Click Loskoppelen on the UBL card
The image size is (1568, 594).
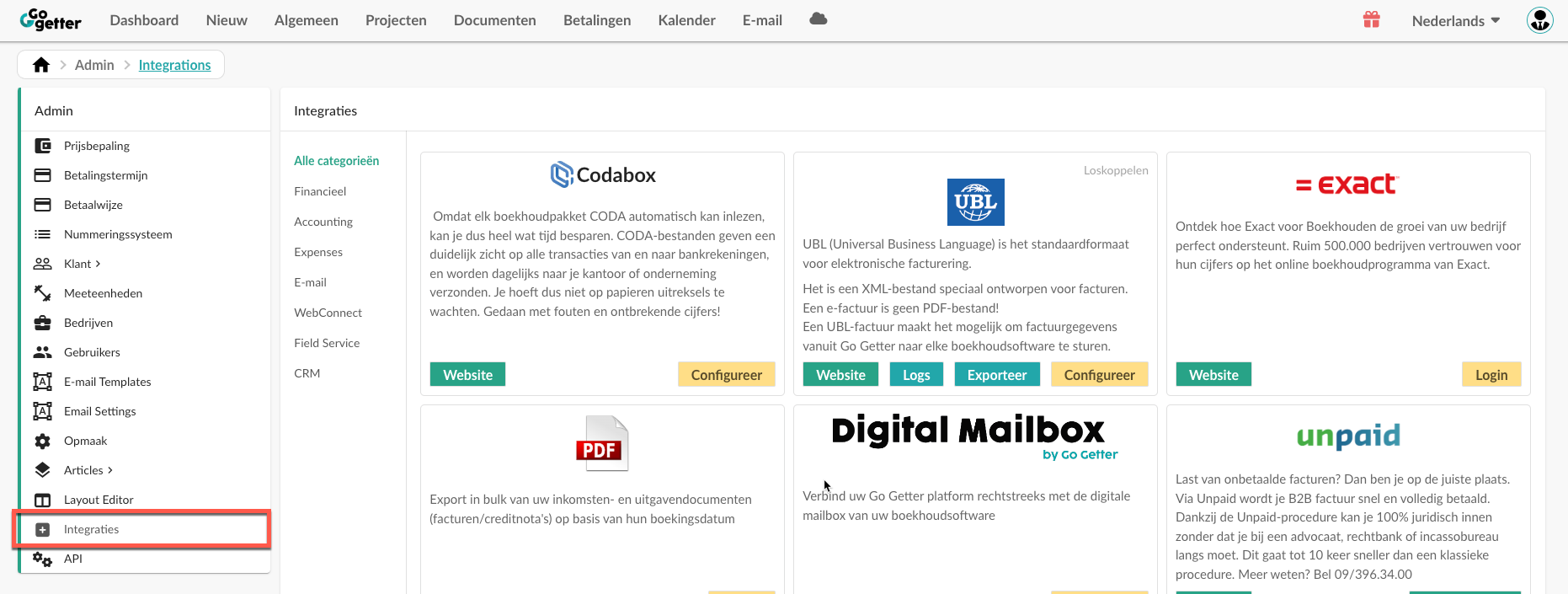click(x=1116, y=170)
